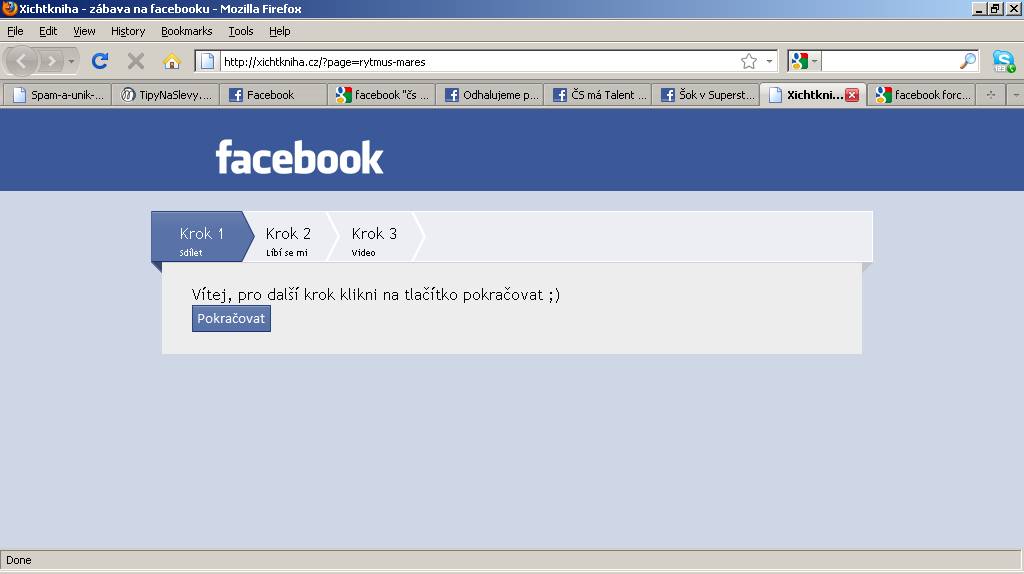Open the Bookmarks menu
Image resolution: width=1024 pixels, height=574 pixels.
(187, 31)
